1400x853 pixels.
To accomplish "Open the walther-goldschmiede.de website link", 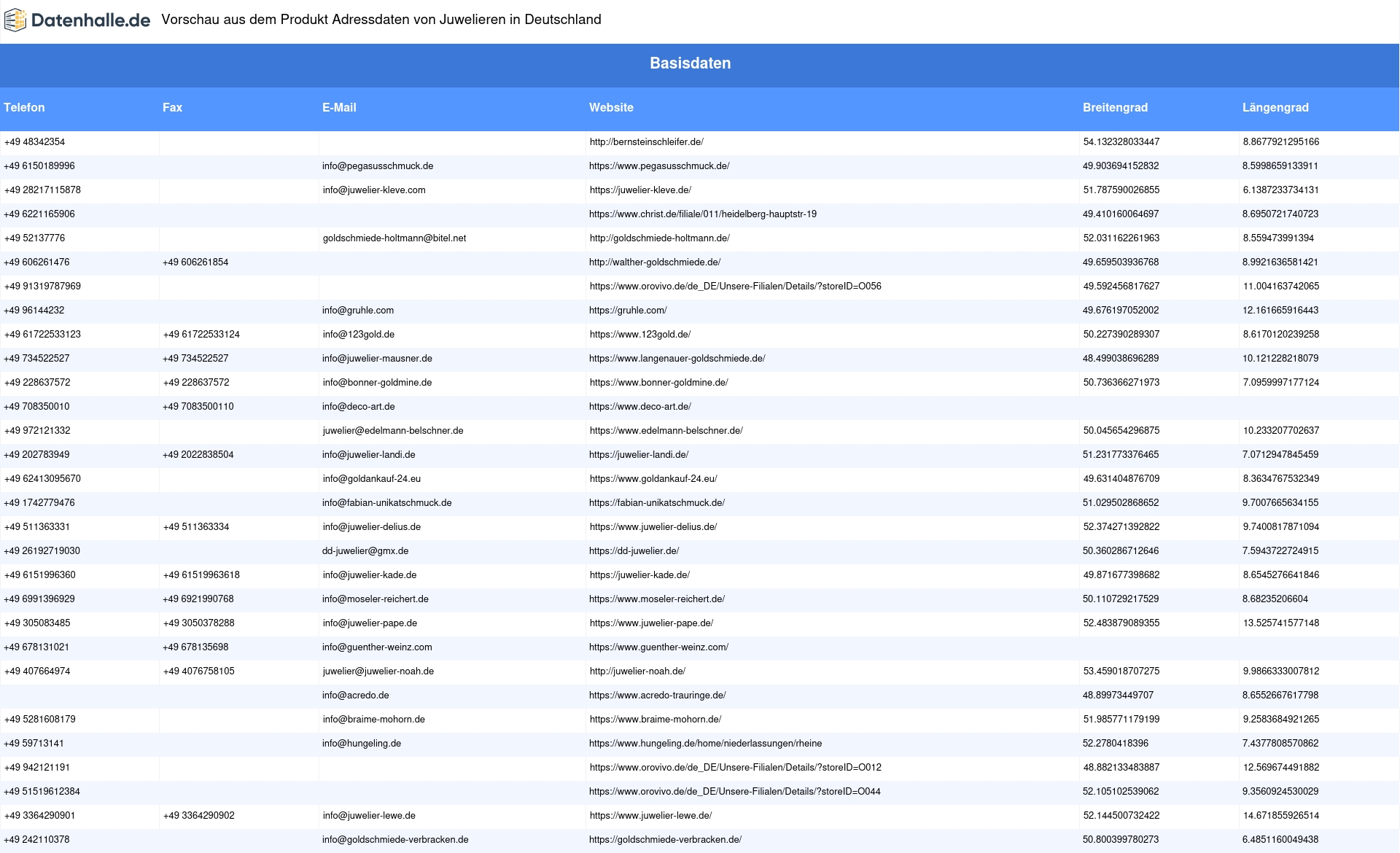I will tap(655, 262).
